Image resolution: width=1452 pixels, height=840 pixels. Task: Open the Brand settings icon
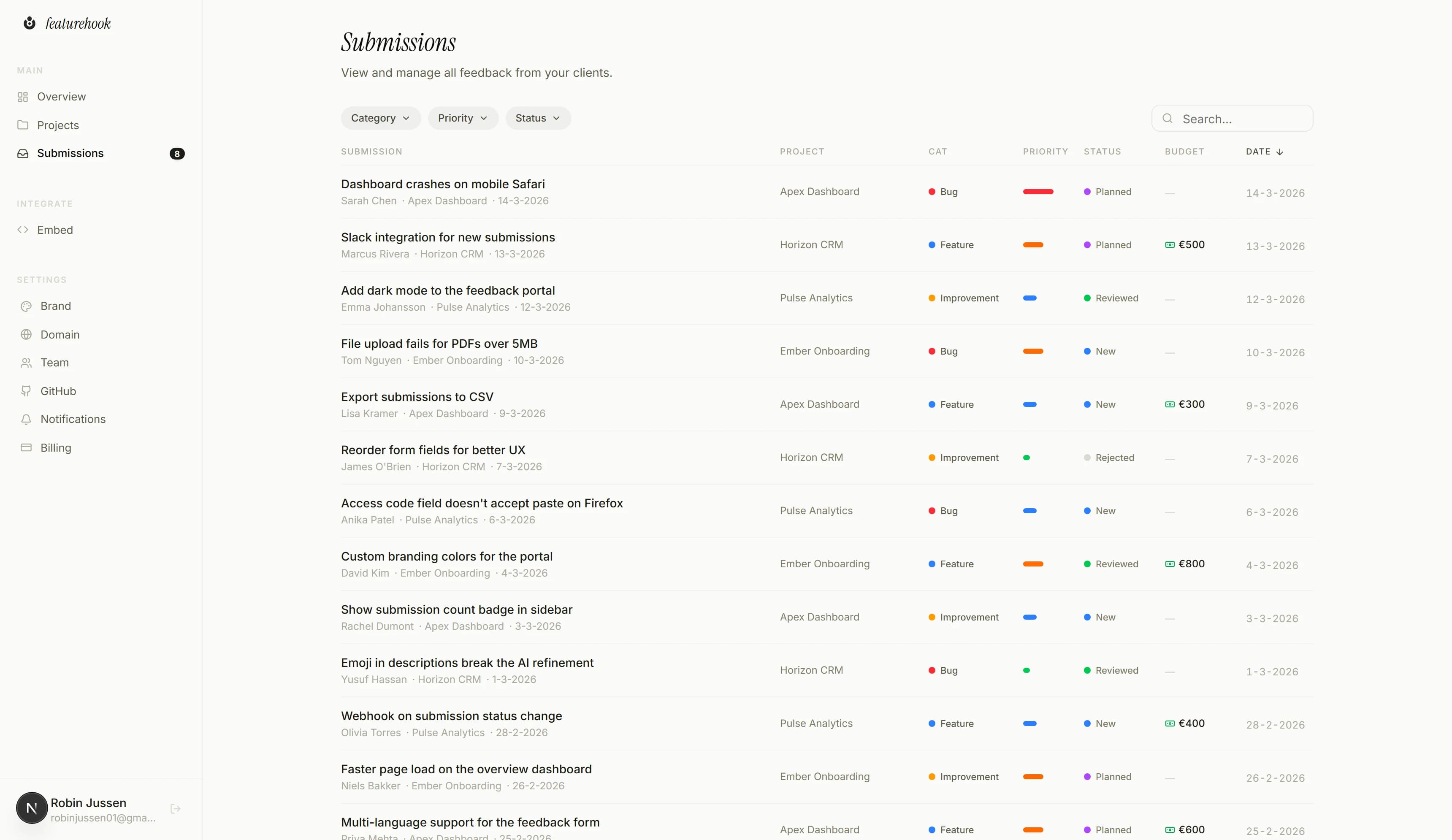[27, 306]
